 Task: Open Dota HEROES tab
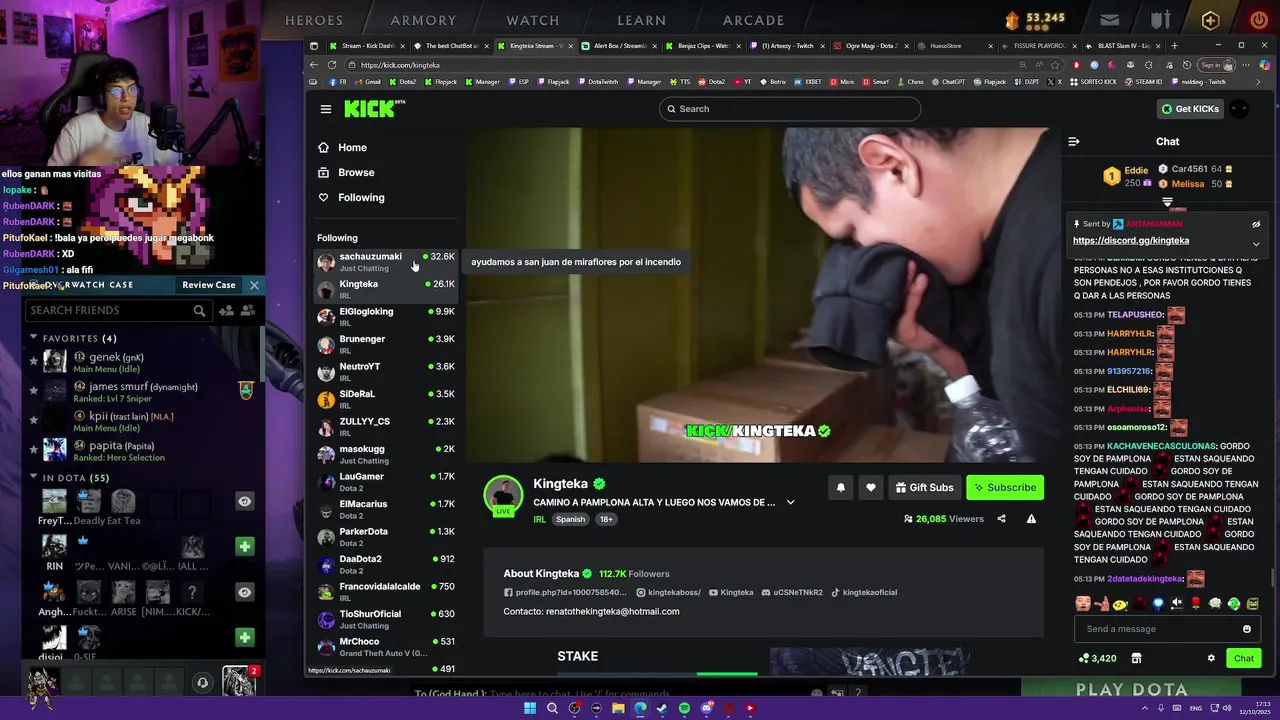(314, 20)
